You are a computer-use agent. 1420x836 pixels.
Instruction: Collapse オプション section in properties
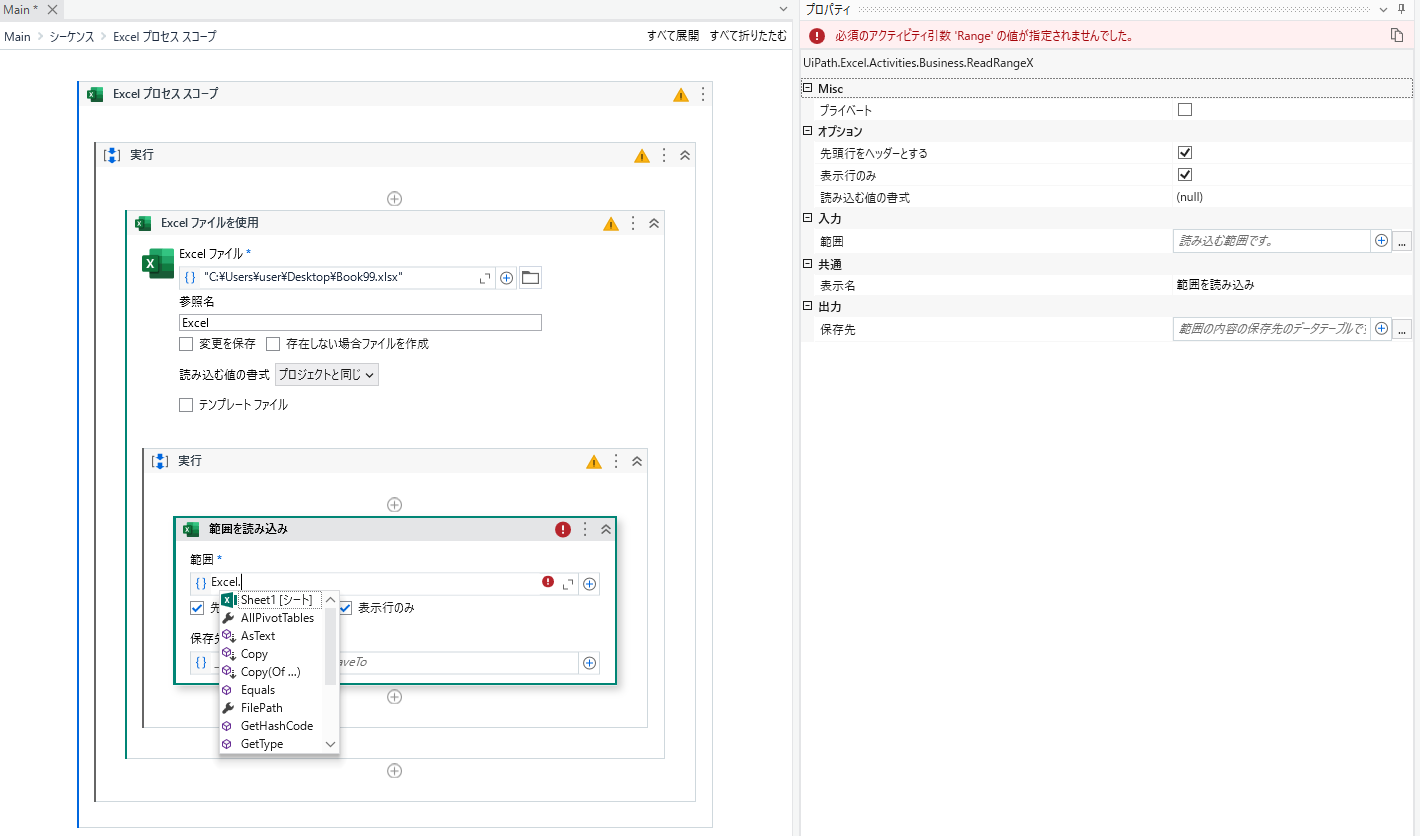[807, 131]
